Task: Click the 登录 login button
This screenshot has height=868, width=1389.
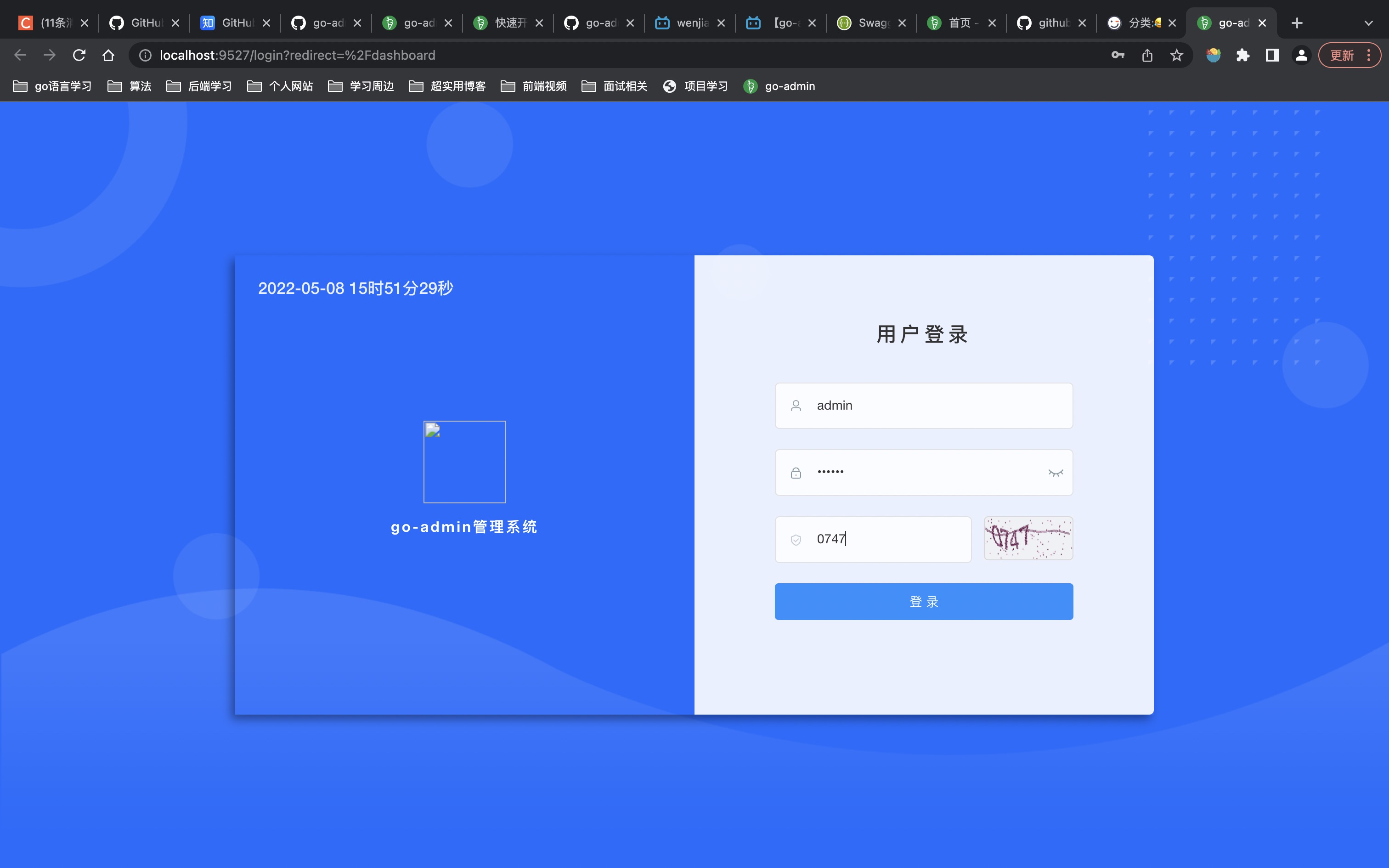Action: click(x=923, y=602)
